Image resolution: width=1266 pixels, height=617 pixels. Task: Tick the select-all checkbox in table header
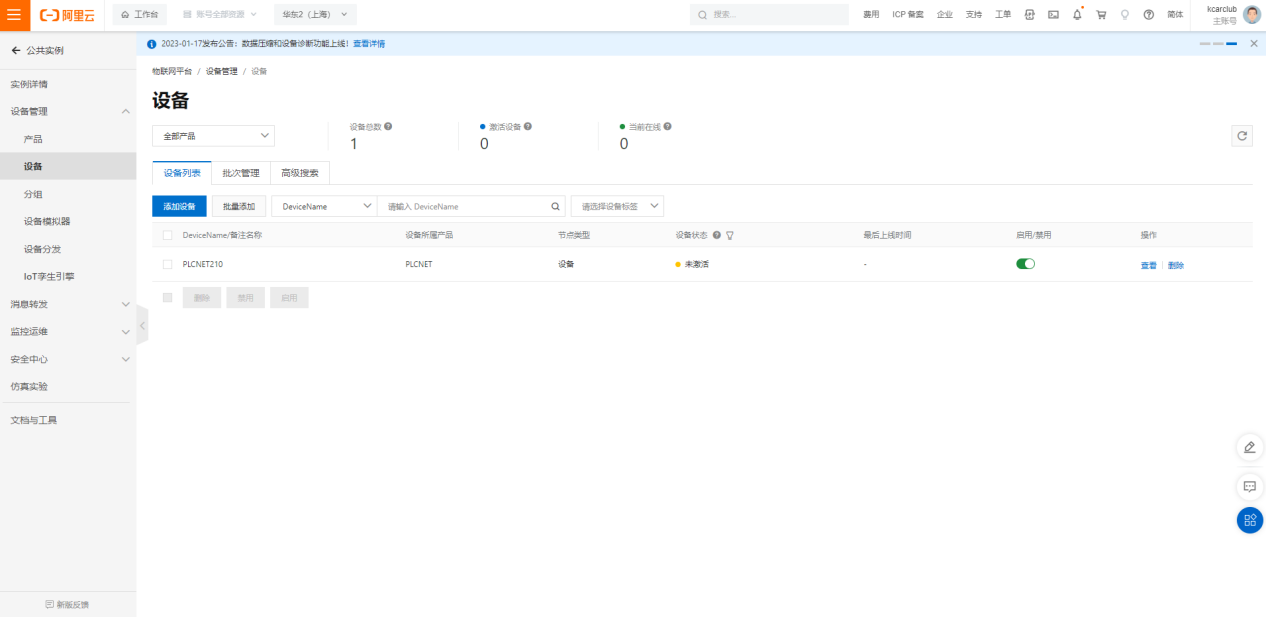coord(167,236)
